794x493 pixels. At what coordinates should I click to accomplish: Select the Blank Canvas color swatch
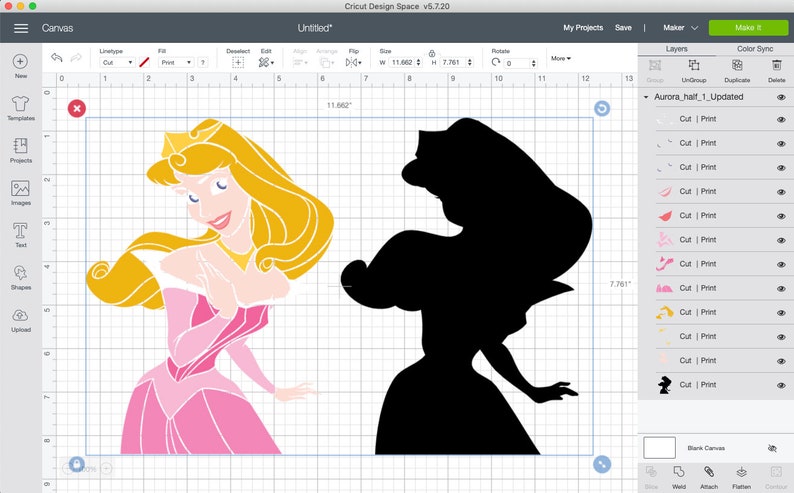[x=659, y=448]
